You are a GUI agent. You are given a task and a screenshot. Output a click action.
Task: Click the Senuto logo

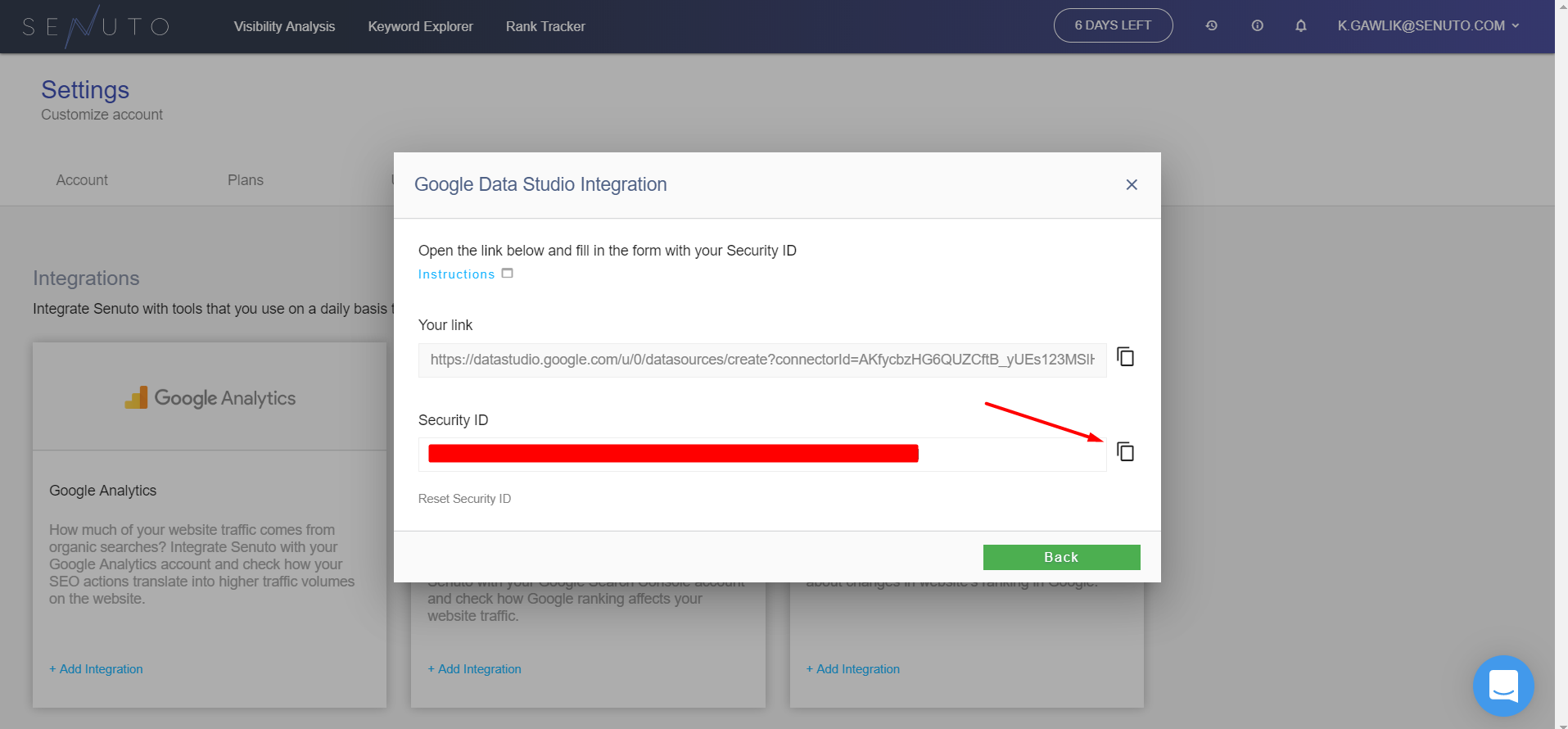[x=95, y=26]
